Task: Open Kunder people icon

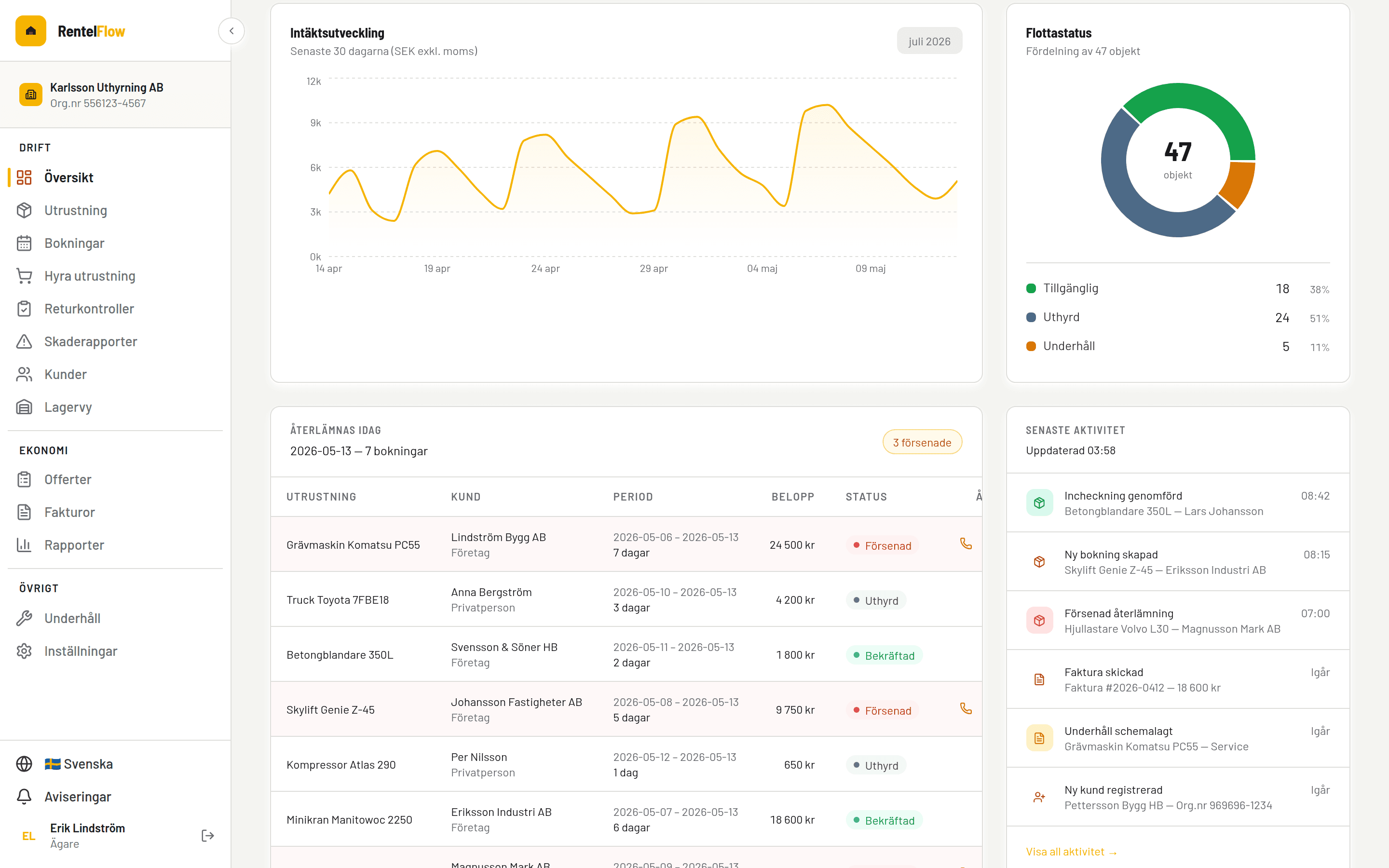Action: pyautogui.click(x=24, y=374)
